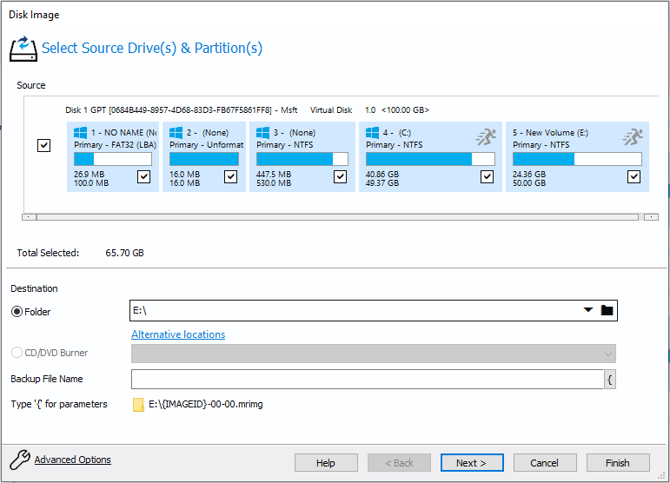Deselect the New Volume (E:) partition checkbox
Screen dimensions: 670x483
[x=633, y=177]
